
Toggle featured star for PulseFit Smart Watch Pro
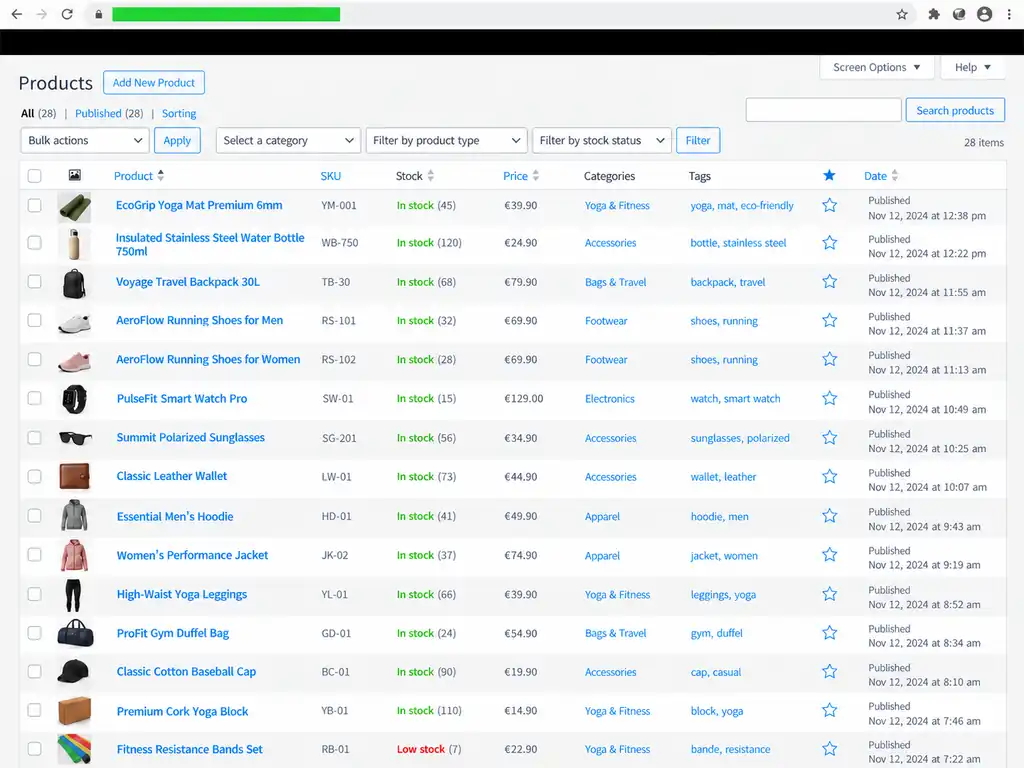[829, 398]
